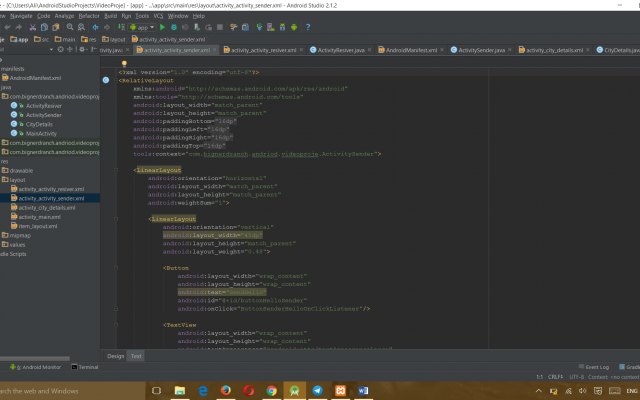
Task: Open Replace with the second magnifier icon
Action: point(81,27)
